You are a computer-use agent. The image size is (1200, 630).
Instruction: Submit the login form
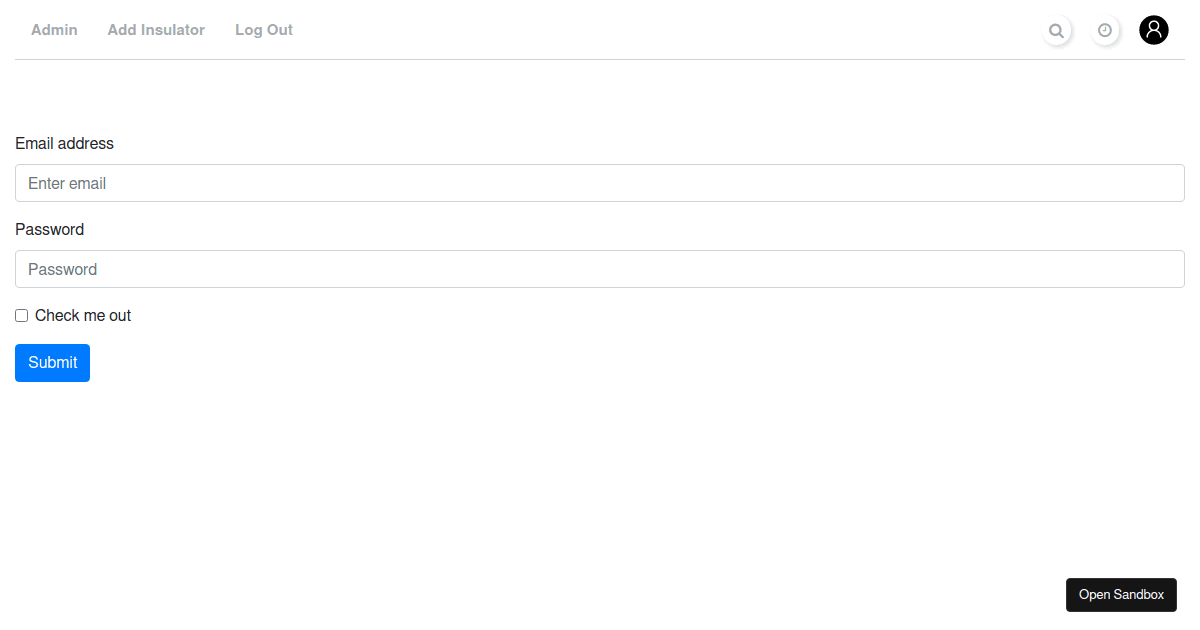(x=52, y=363)
